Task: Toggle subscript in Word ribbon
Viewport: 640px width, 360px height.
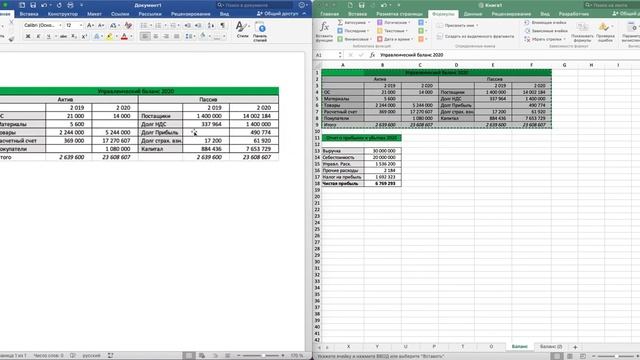Action: [74, 36]
